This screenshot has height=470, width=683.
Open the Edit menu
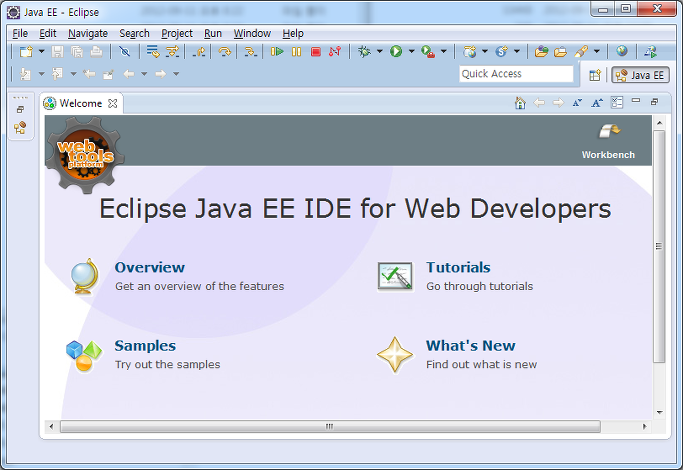pyautogui.click(x=47, y=33)
